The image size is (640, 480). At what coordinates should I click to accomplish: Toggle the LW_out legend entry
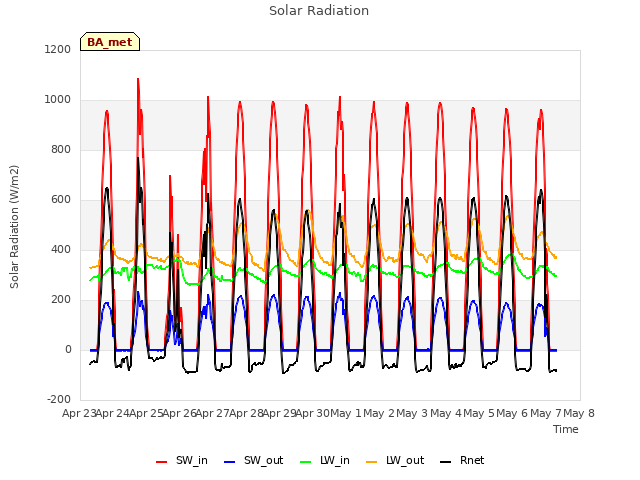click(x=395, y=460)
